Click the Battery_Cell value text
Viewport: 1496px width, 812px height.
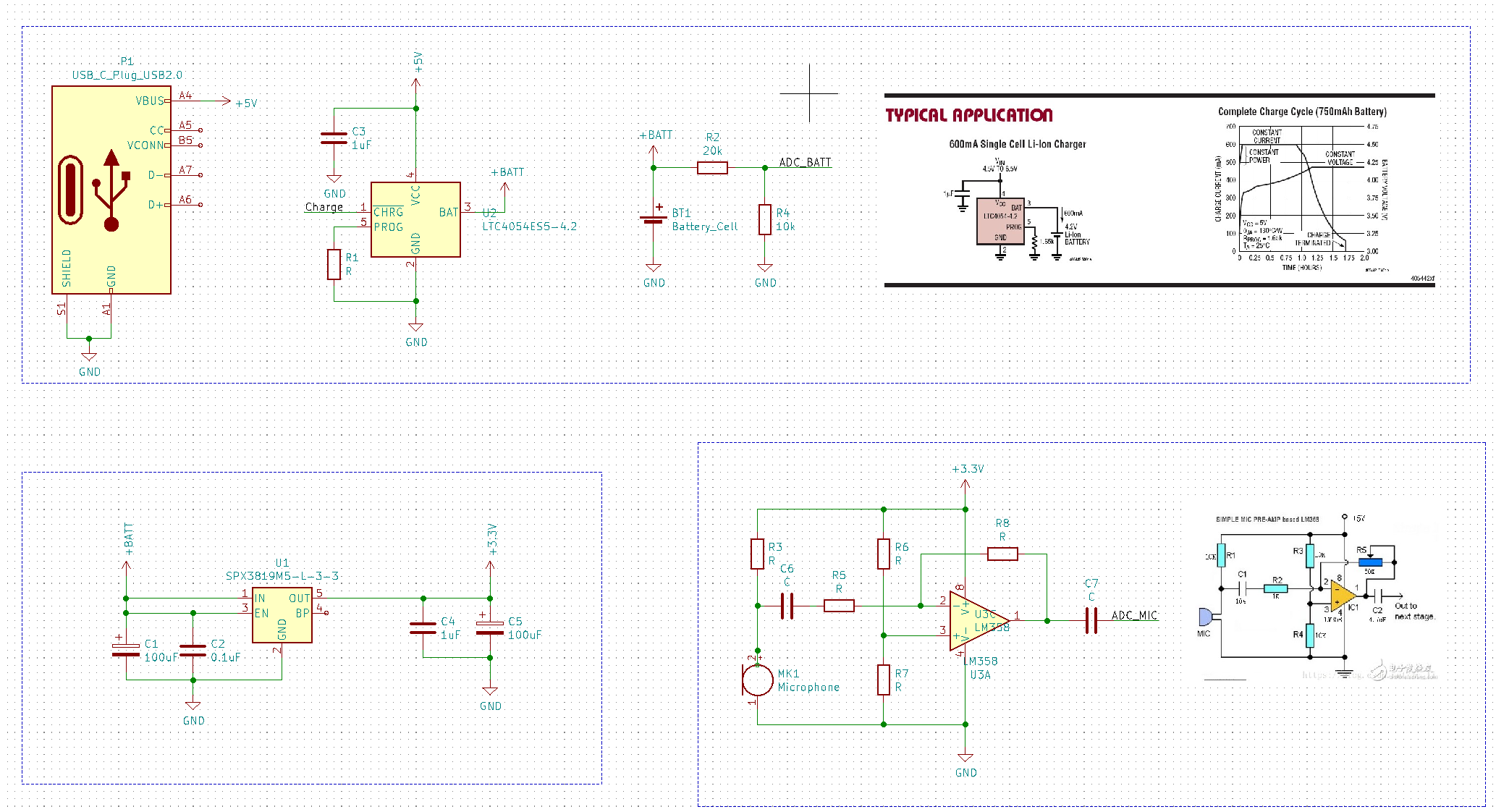click(x=705, y=227)
